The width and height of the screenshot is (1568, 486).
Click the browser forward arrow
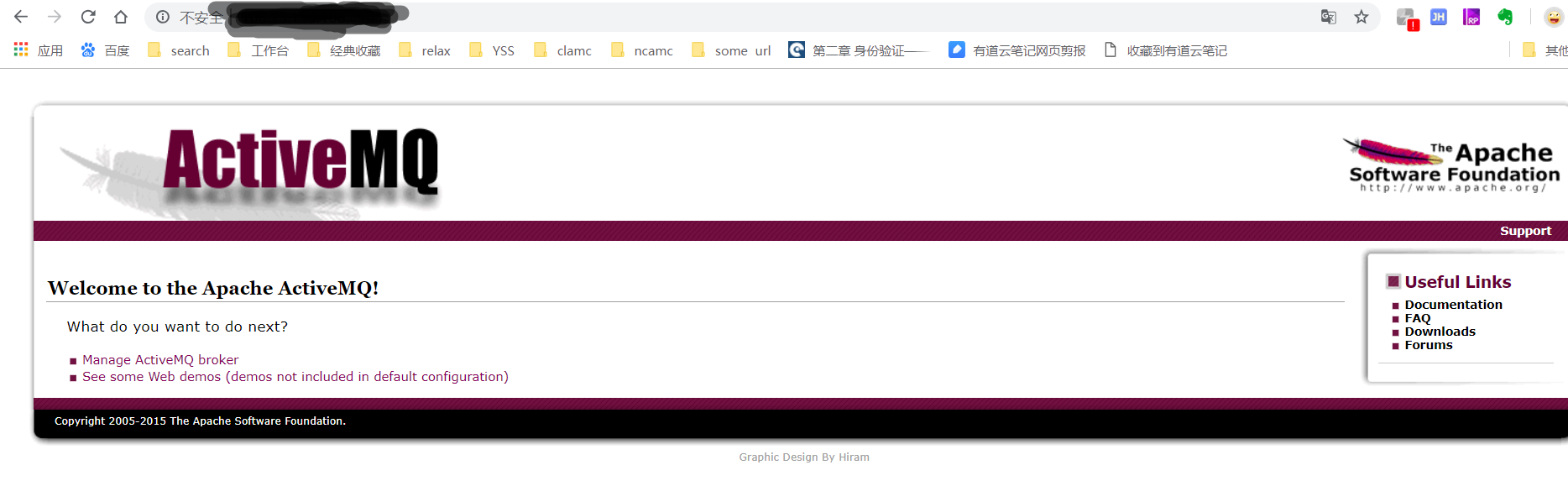(x=55, y=17)
